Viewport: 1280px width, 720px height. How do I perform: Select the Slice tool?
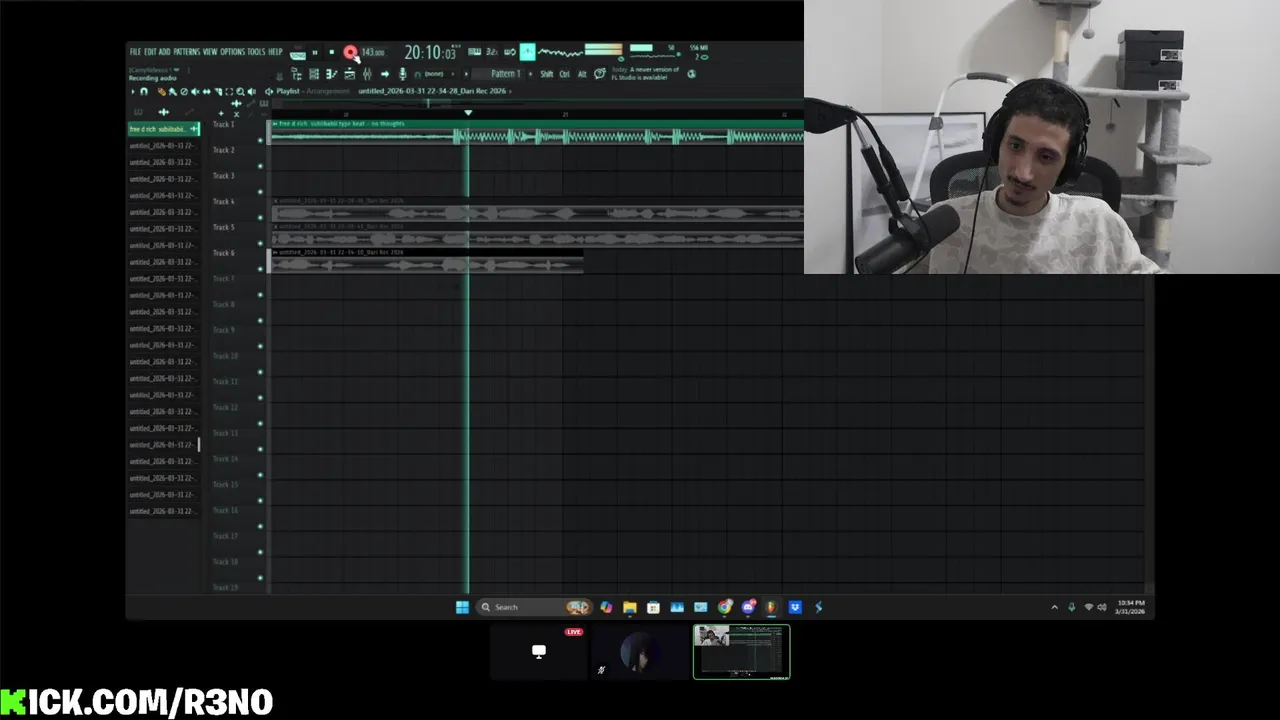(218, 92)
